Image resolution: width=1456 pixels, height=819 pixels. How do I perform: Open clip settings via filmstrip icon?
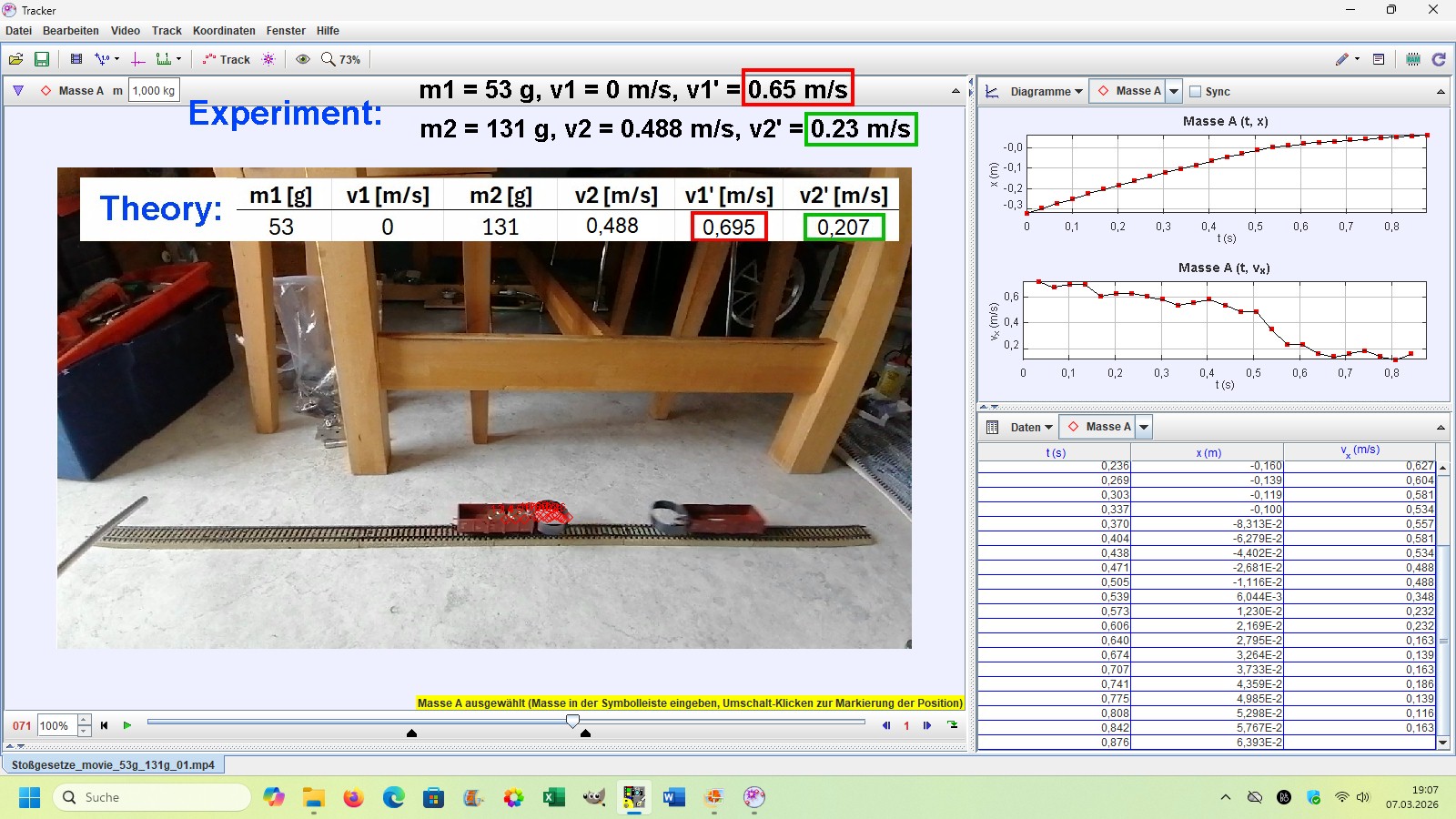(76, 59)
